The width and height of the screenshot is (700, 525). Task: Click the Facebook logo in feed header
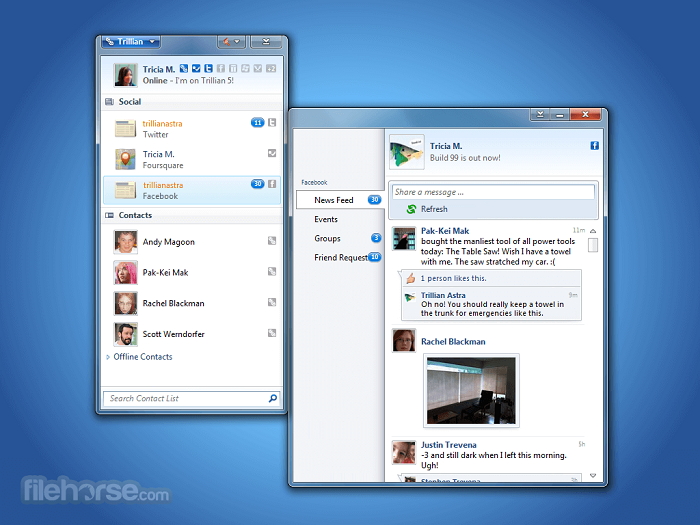click(594, 146)
